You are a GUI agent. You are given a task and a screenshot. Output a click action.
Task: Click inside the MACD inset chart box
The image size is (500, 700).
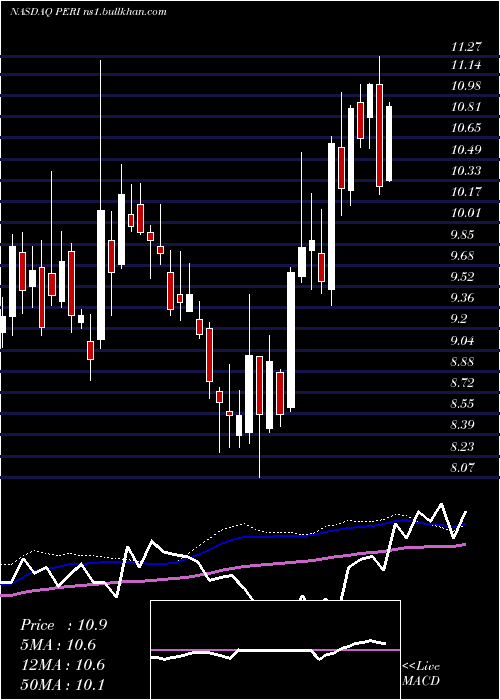[x=275, y=650]
